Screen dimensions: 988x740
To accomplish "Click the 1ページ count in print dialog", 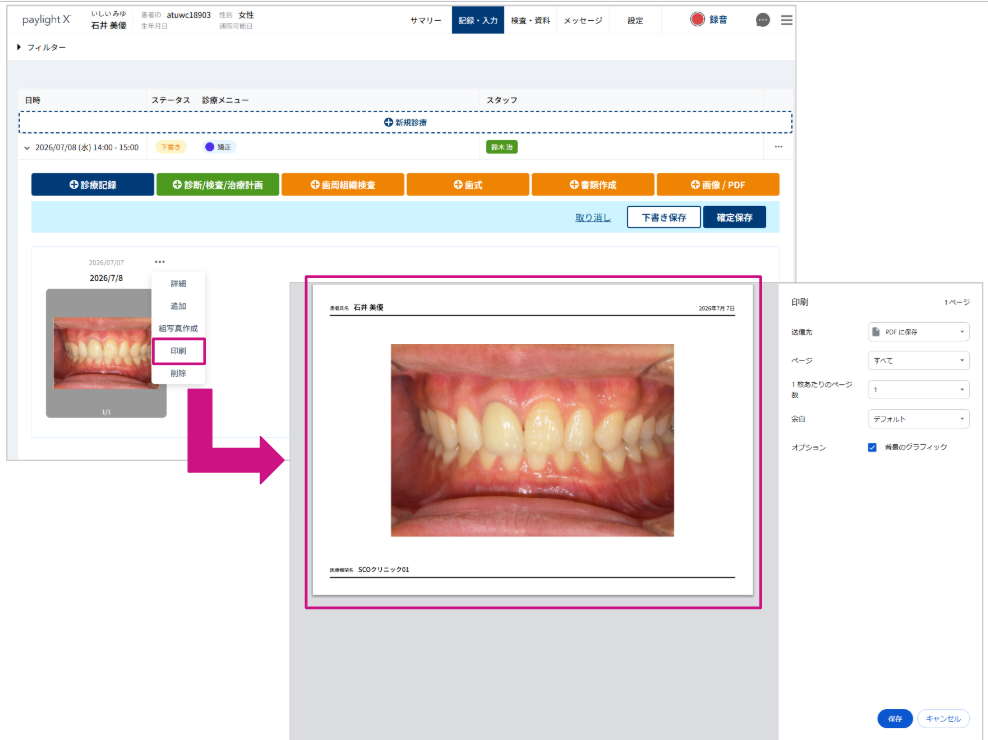I will pyautogui.click(x=956, y=303).
